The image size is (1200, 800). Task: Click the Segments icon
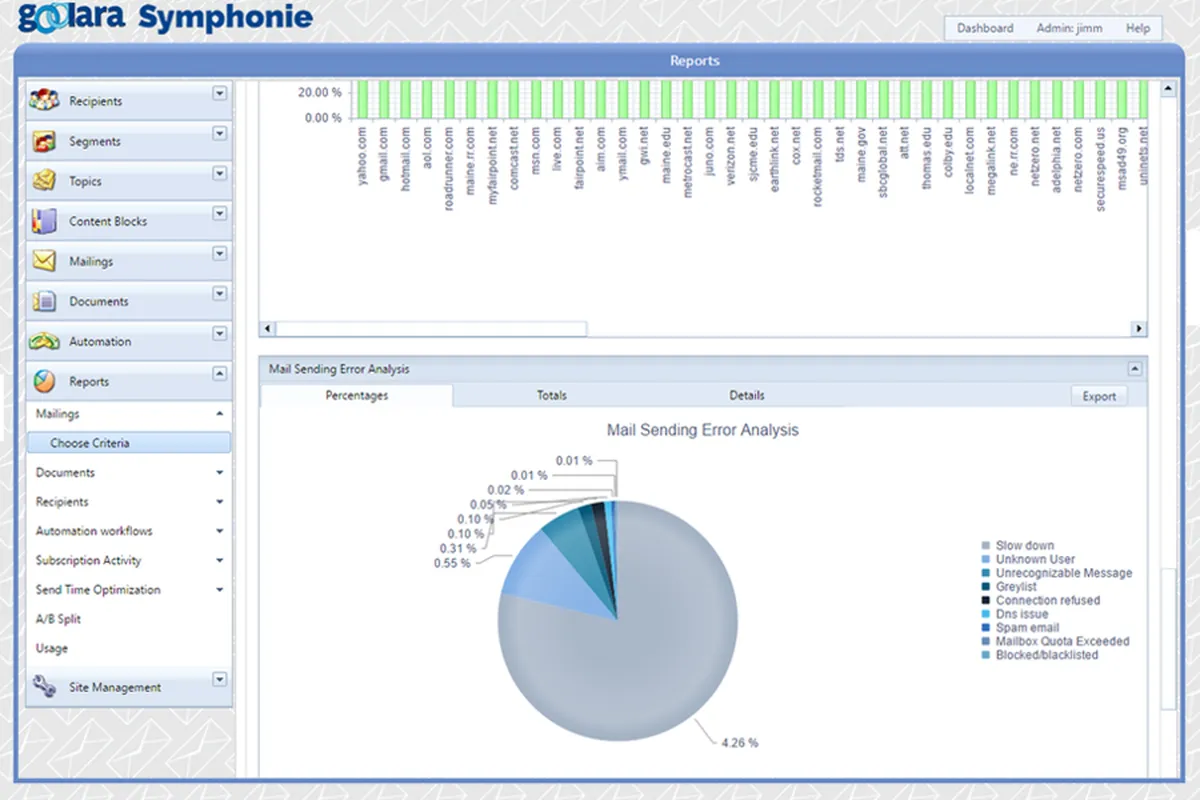45,141
